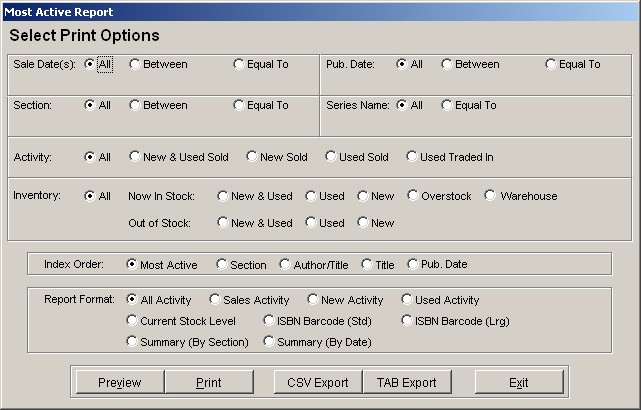The height and width of the screenshot is (410, 641).
Task: Exit the Most Active Report dialog
Action: (519, 382)
